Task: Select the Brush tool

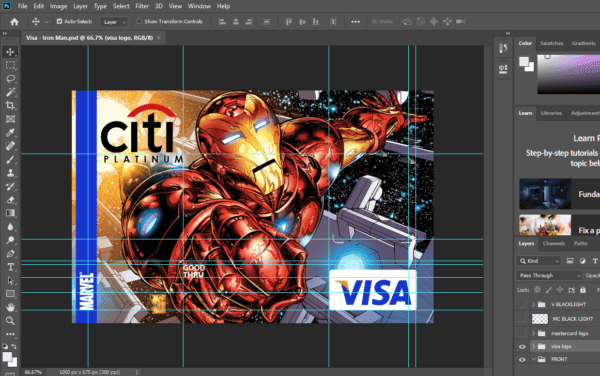Action: tap(10, 160)
